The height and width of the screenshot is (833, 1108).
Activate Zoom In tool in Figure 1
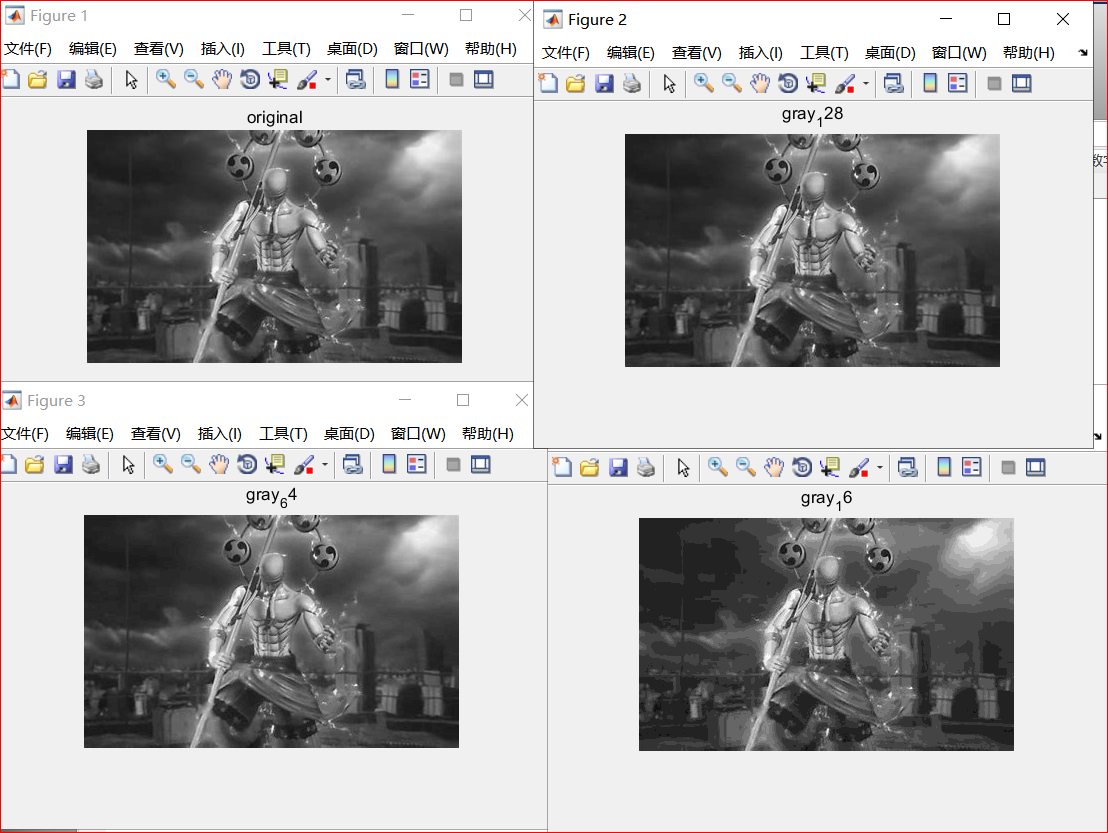pyautogui.click(x=166, y=80)
